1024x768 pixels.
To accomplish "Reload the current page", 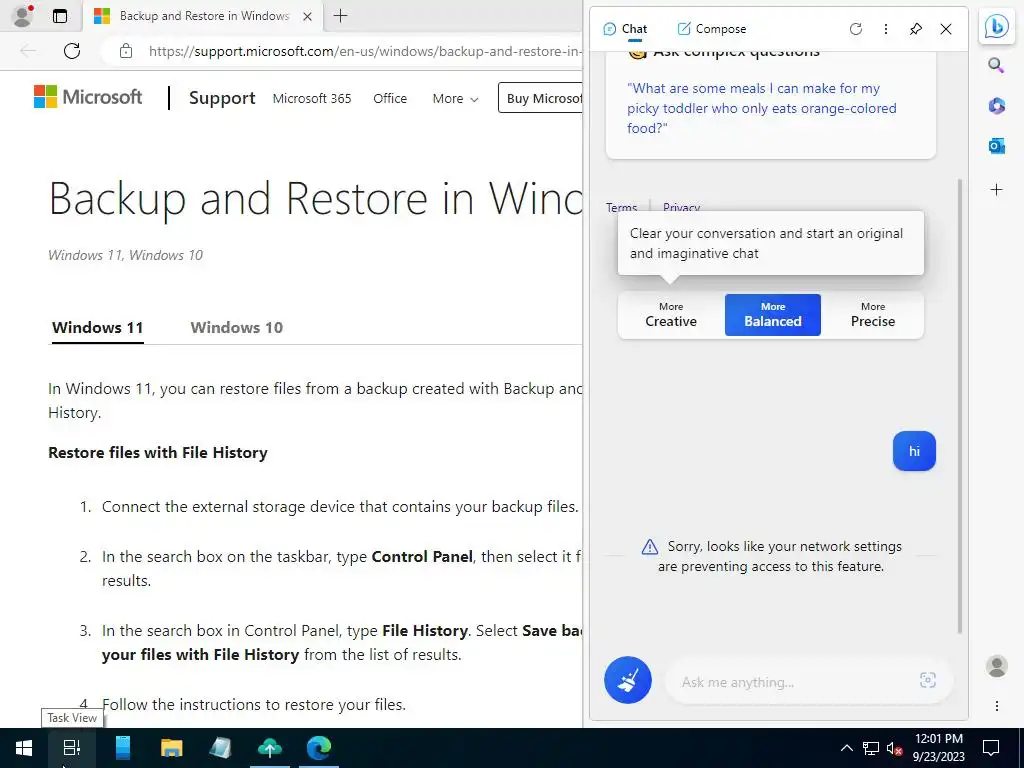I will (72, 51).
